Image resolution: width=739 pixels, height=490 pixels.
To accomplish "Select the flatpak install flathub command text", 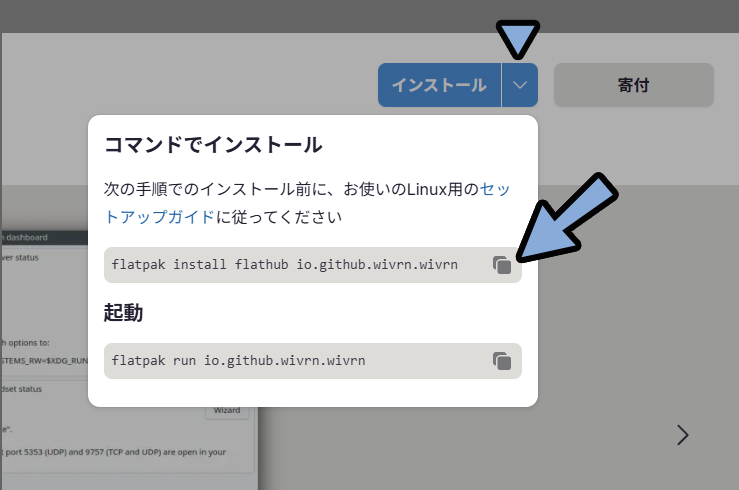I will (x=284, y=265).
